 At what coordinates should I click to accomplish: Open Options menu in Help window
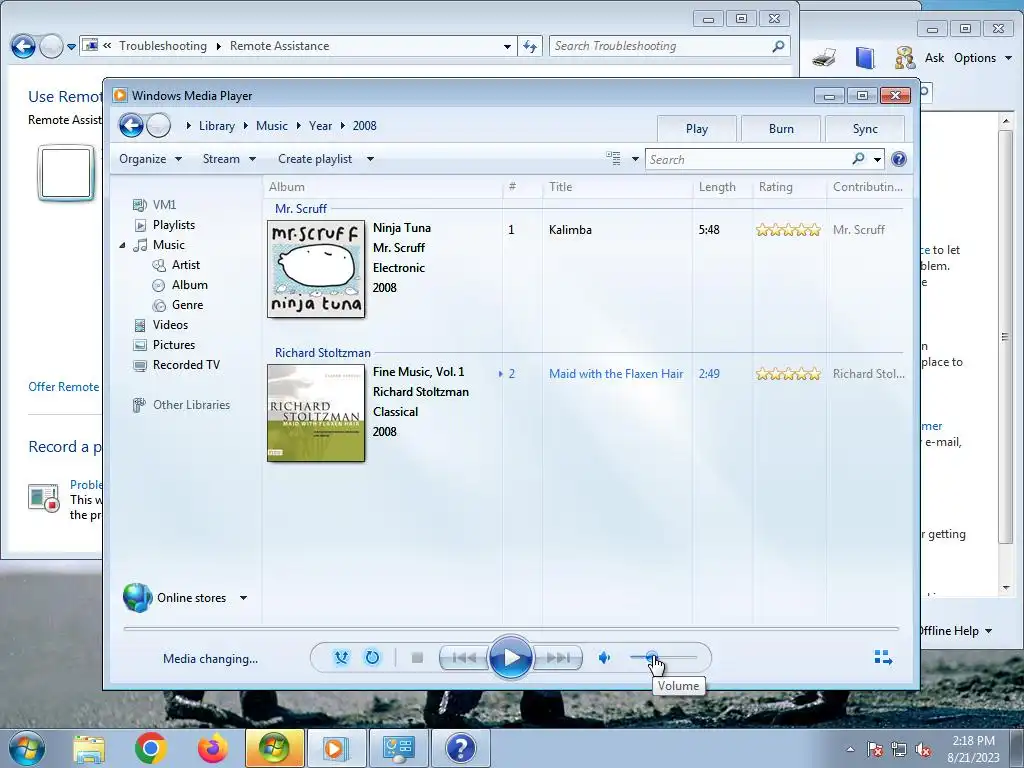pyautogui.click(x=982, y=58)
